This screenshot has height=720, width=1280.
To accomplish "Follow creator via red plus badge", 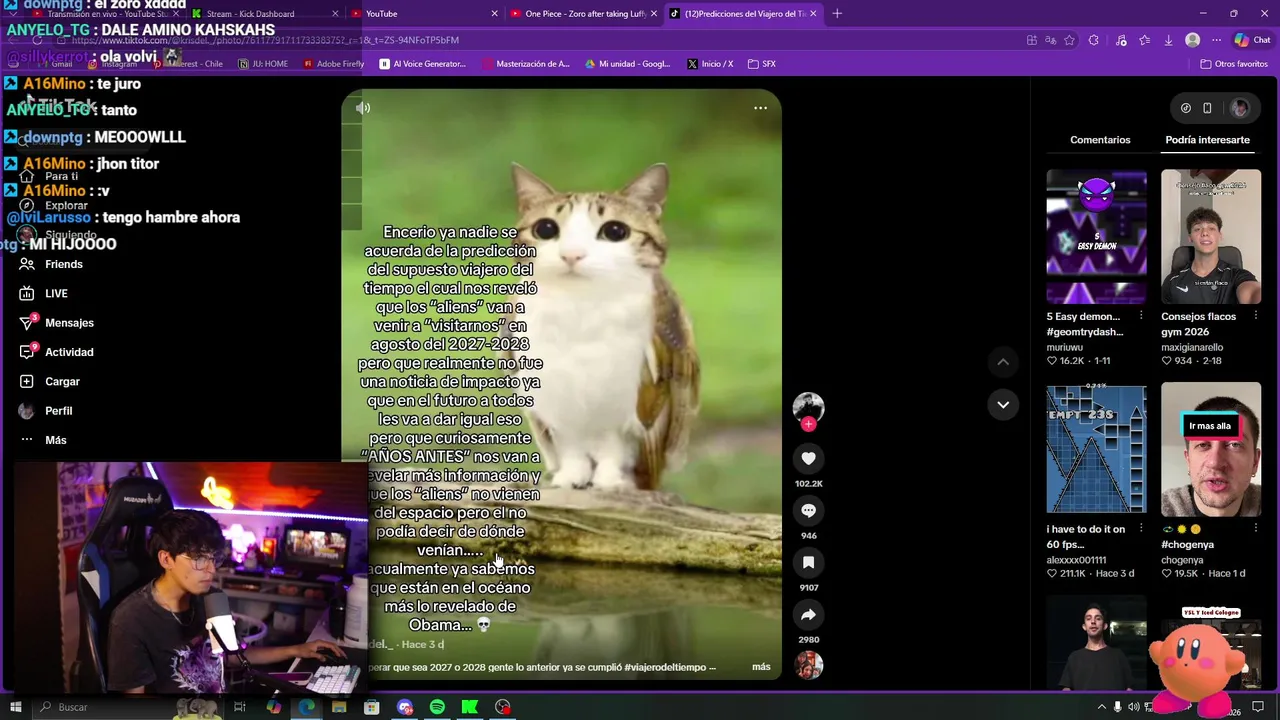I will [x=808, y=424].
